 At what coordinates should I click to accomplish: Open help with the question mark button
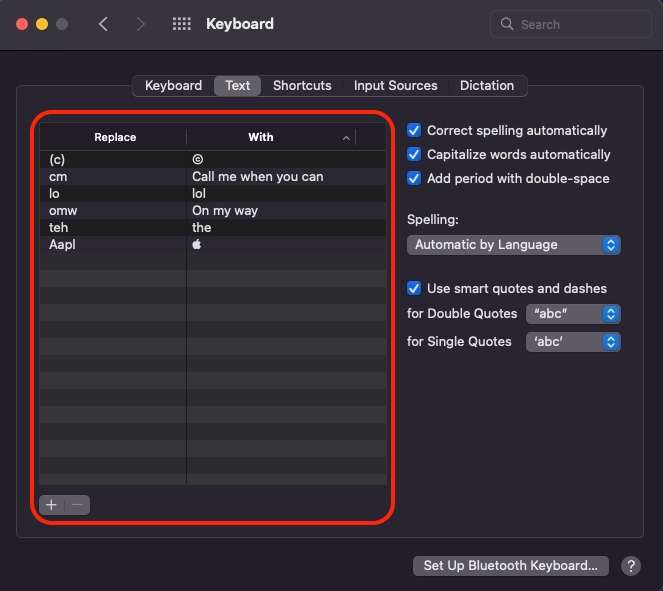(x=631, y=566)
